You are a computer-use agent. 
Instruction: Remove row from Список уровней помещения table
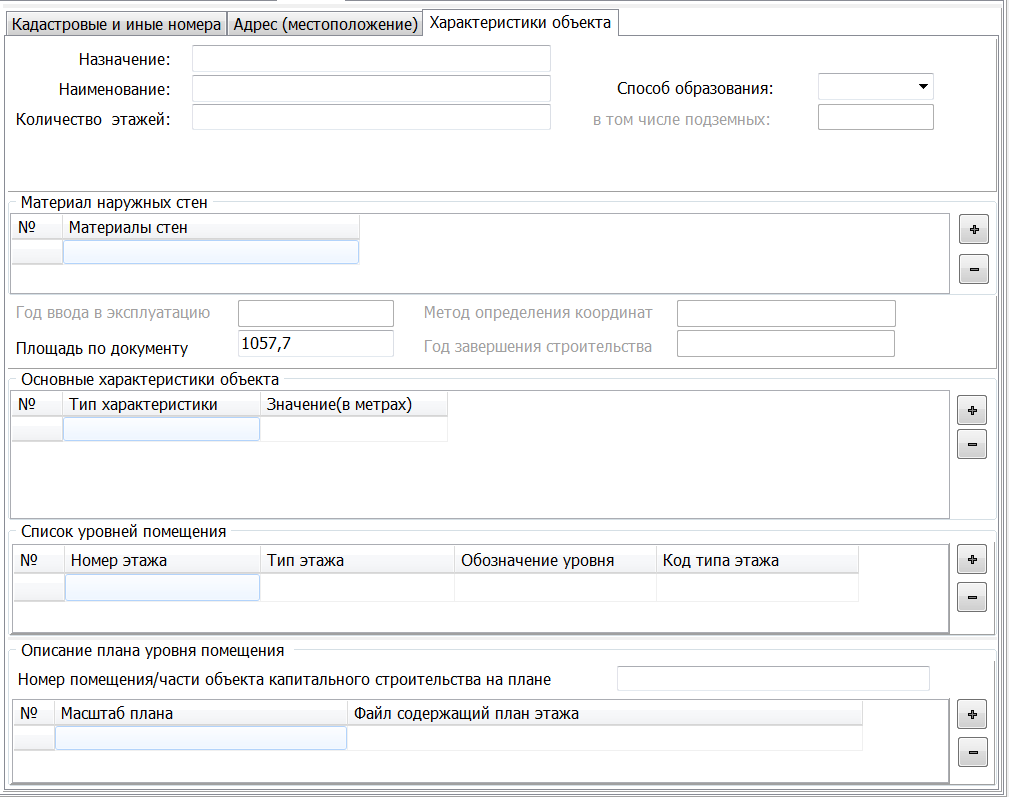click(x=972, y=597)
